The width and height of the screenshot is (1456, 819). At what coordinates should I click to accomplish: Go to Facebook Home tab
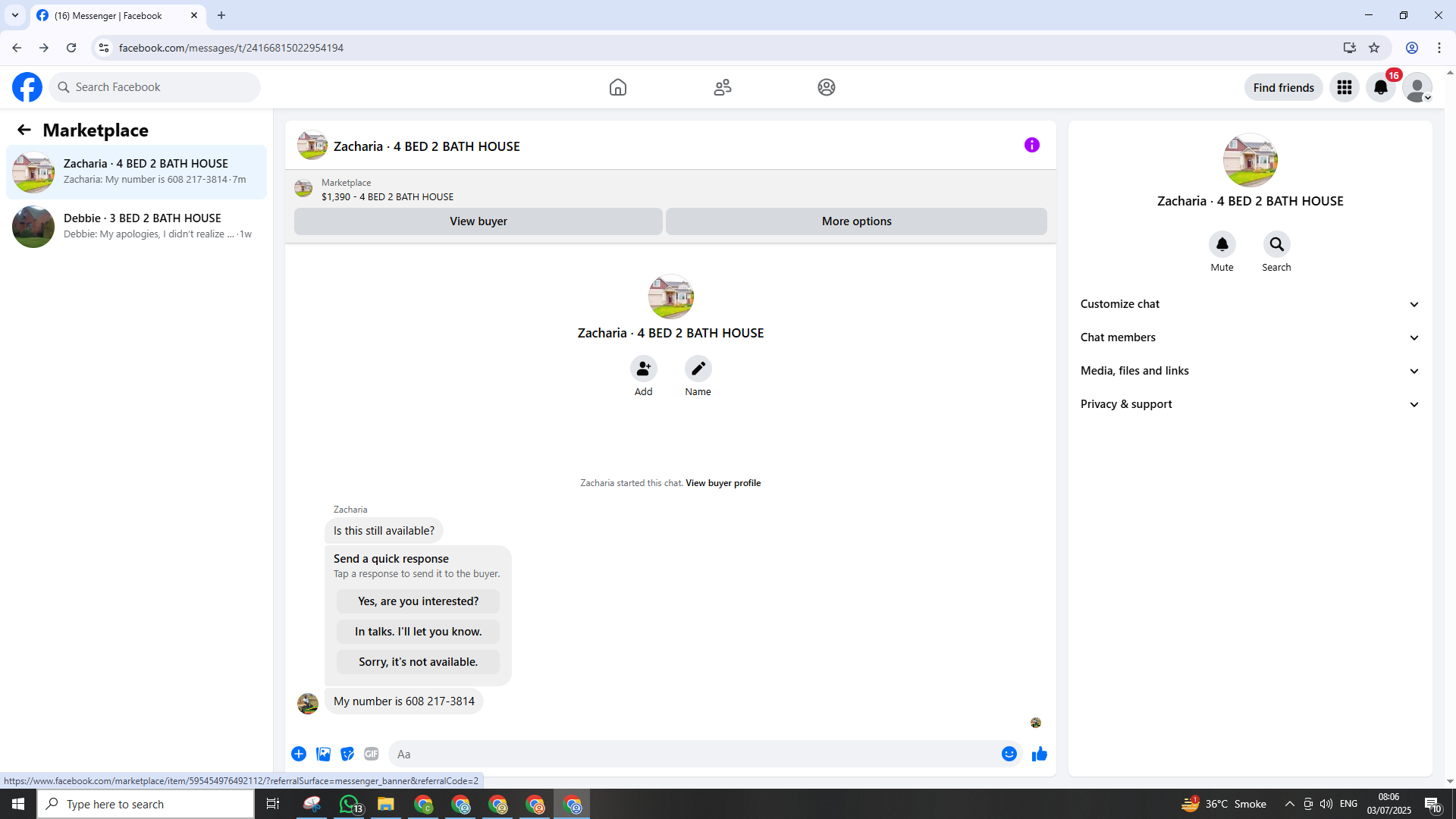pyautogui.click(x=617, y=87)
